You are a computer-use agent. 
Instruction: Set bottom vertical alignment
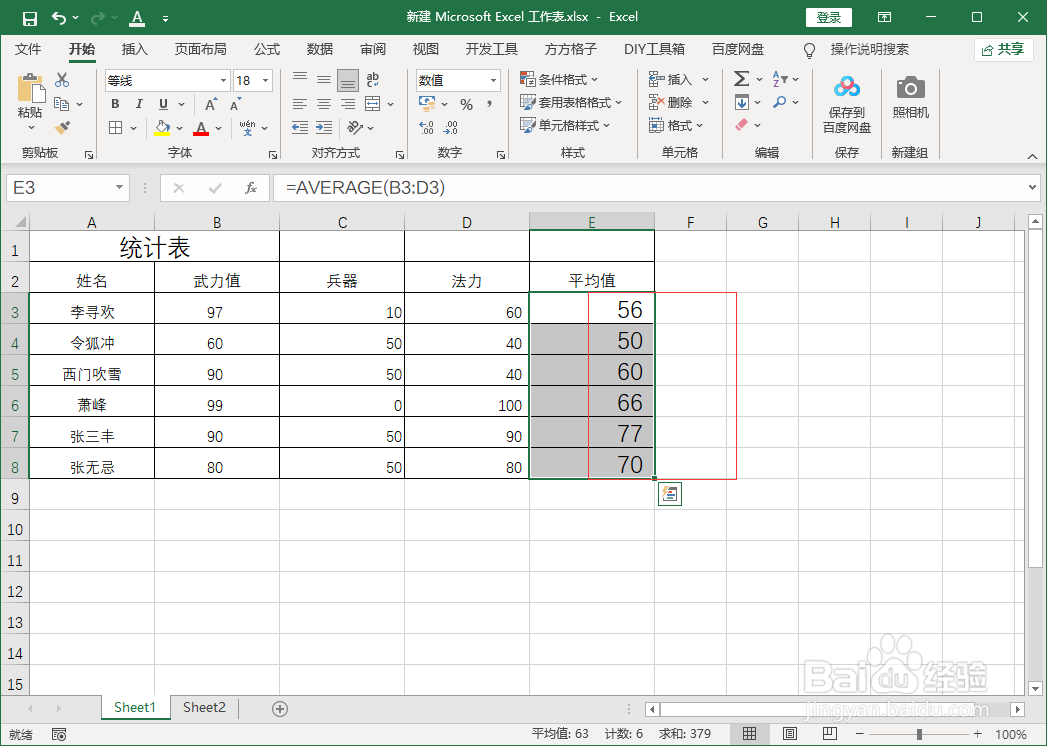click(348, 80)
